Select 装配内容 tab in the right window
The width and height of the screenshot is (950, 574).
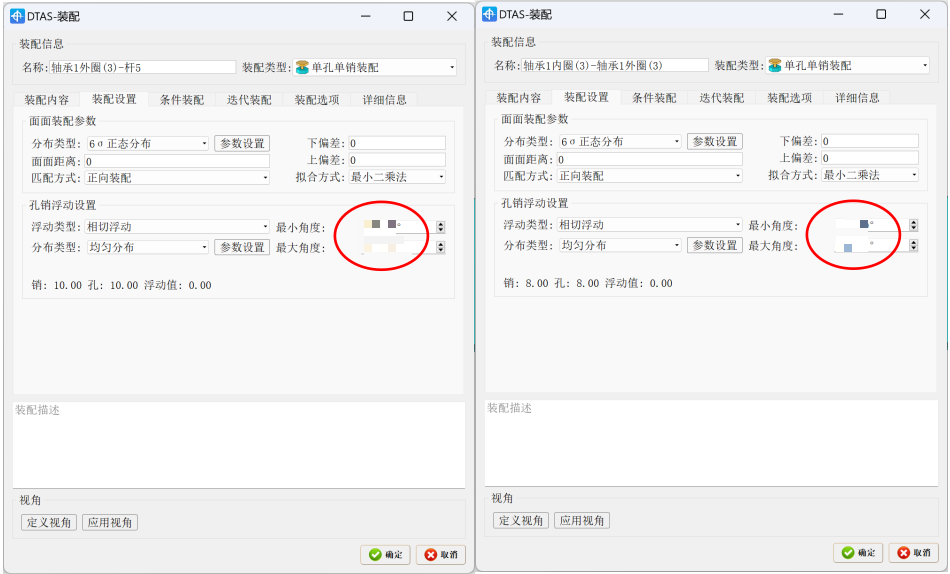(519, 98)
